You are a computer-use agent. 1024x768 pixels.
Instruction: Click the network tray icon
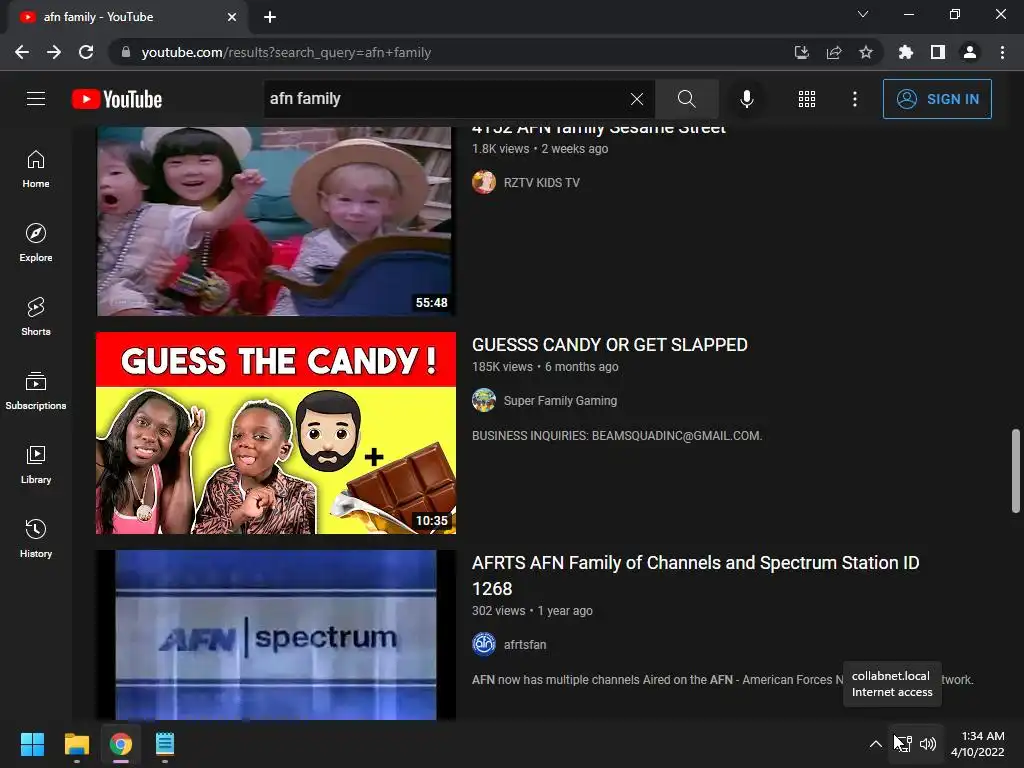(x=903, y=744)
